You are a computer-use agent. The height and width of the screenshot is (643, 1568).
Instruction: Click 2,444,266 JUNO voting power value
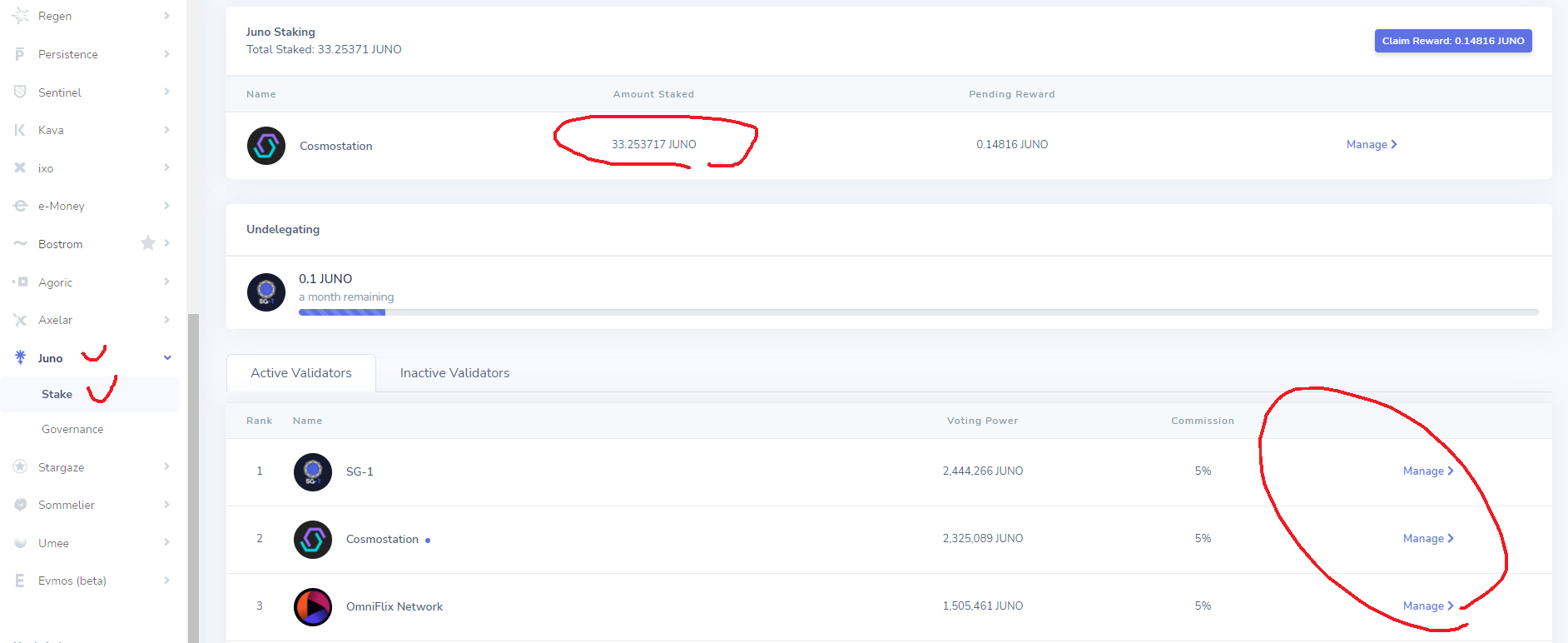(983, 471)
